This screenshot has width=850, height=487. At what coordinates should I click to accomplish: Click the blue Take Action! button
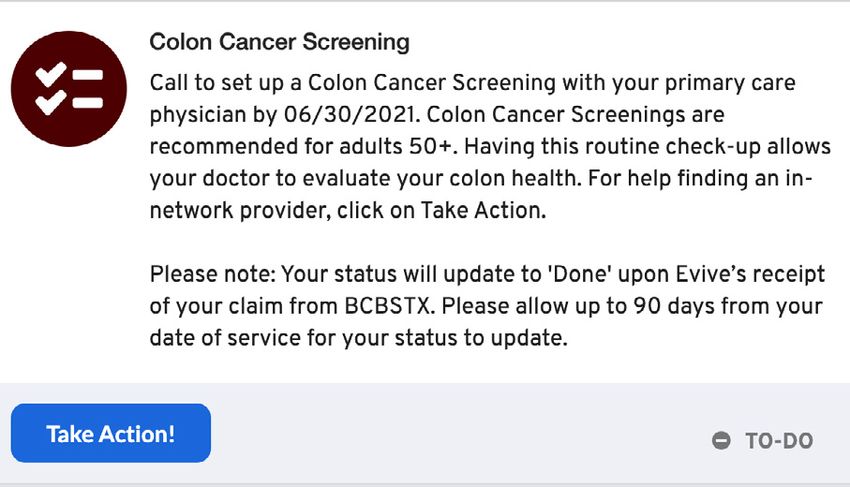[111, 433]
